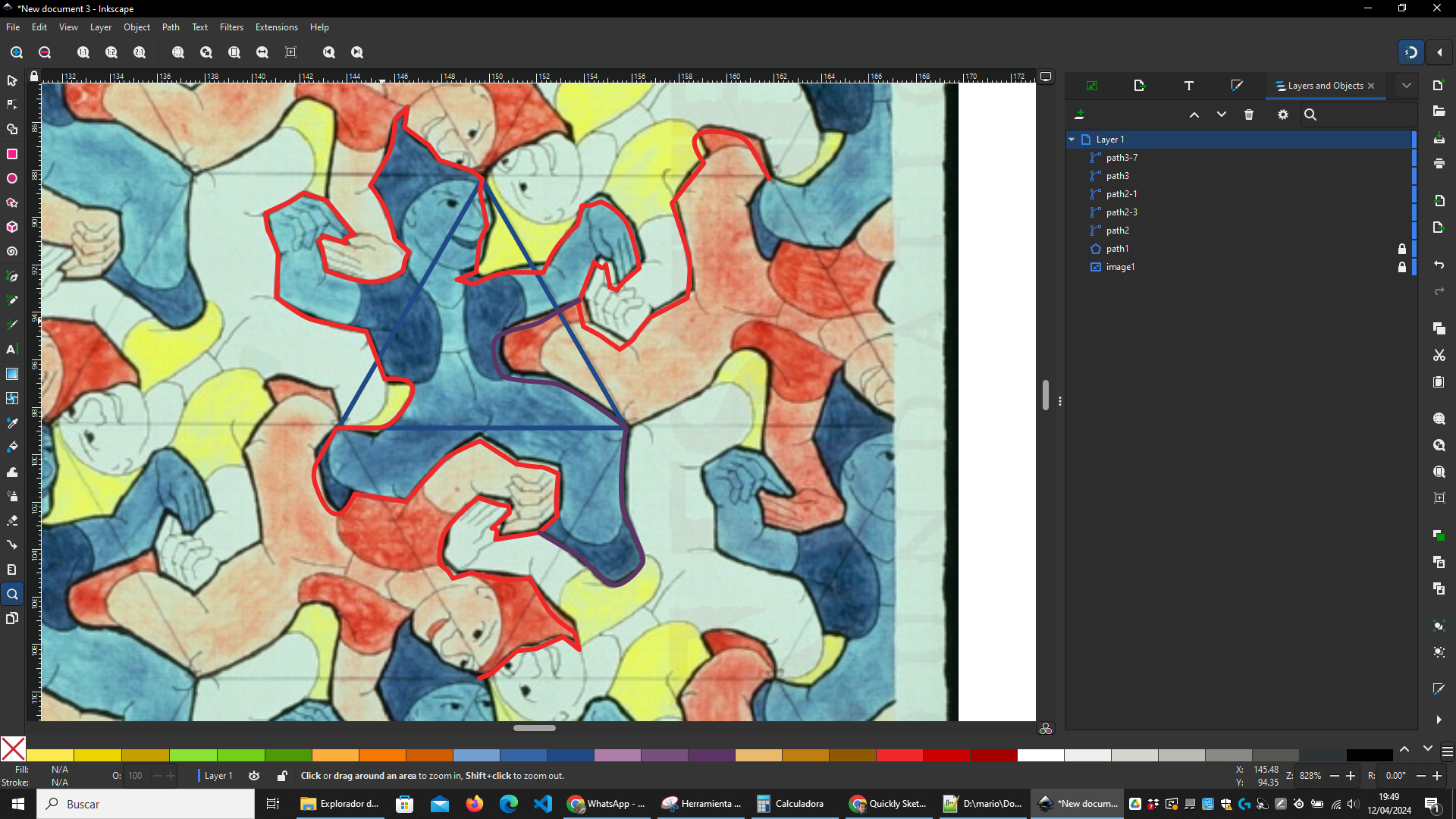1456x819 pixels.
Task: Close the Layers and Objects tab
Action: point(1371,86)
